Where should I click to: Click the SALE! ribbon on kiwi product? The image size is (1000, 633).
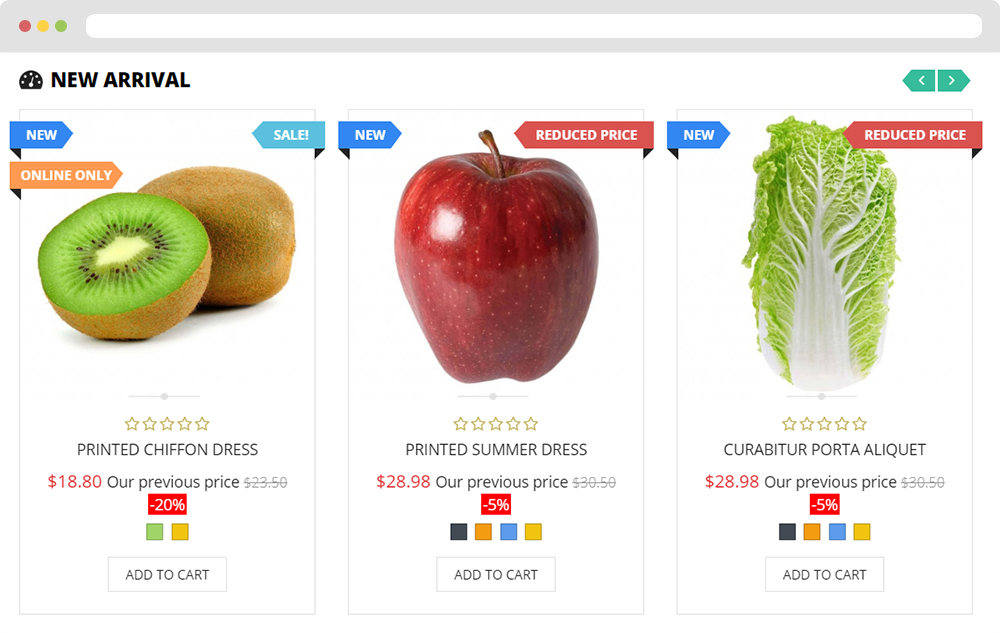click(x=289, y=135)
